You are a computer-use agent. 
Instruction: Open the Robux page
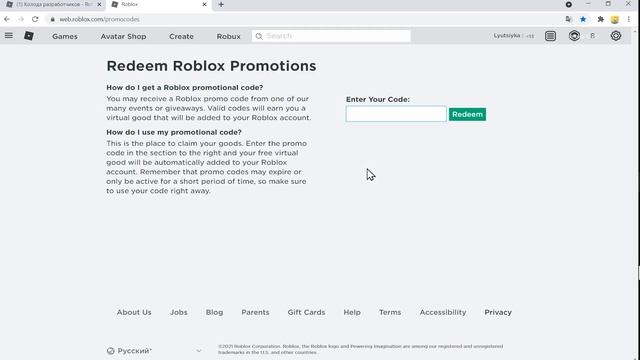229,36
